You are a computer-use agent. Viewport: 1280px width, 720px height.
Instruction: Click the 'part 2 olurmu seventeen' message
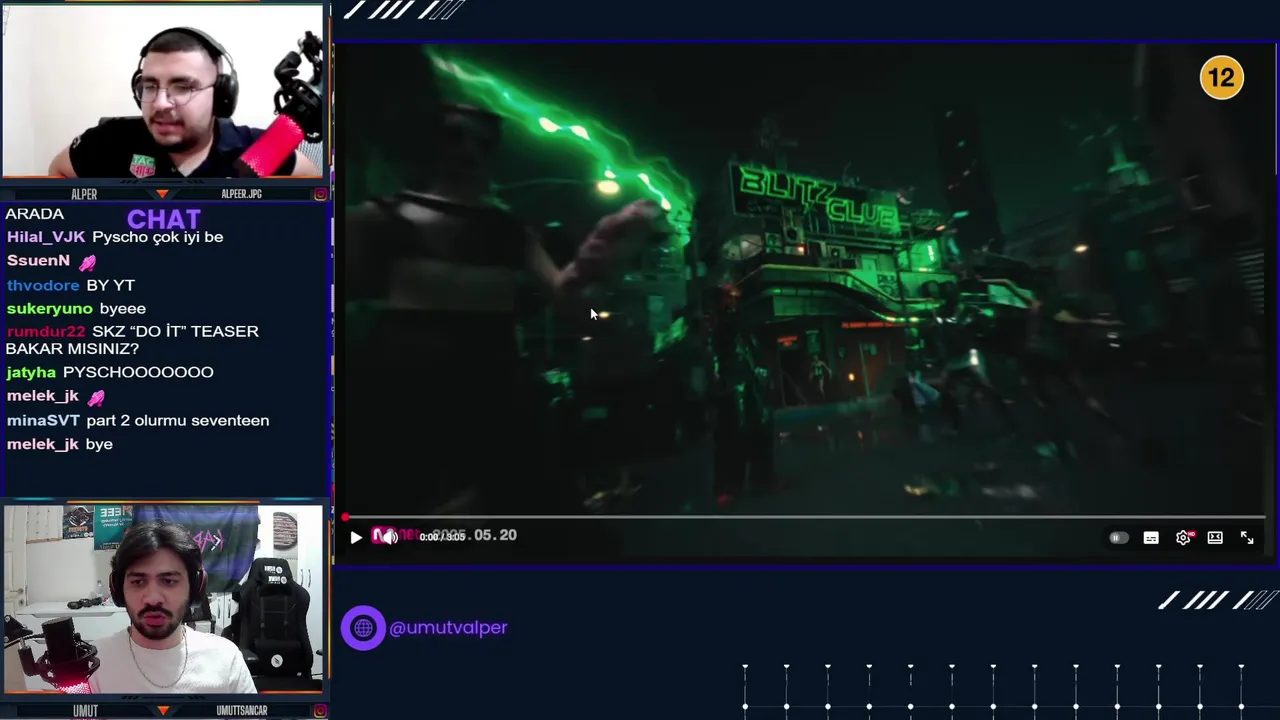tap(178, 421)
